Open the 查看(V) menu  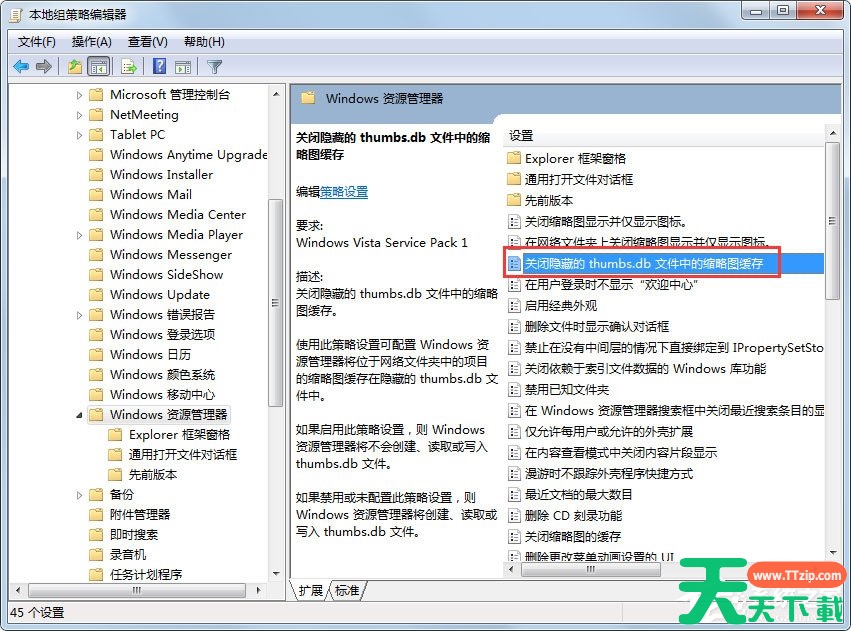pos(148,42)
